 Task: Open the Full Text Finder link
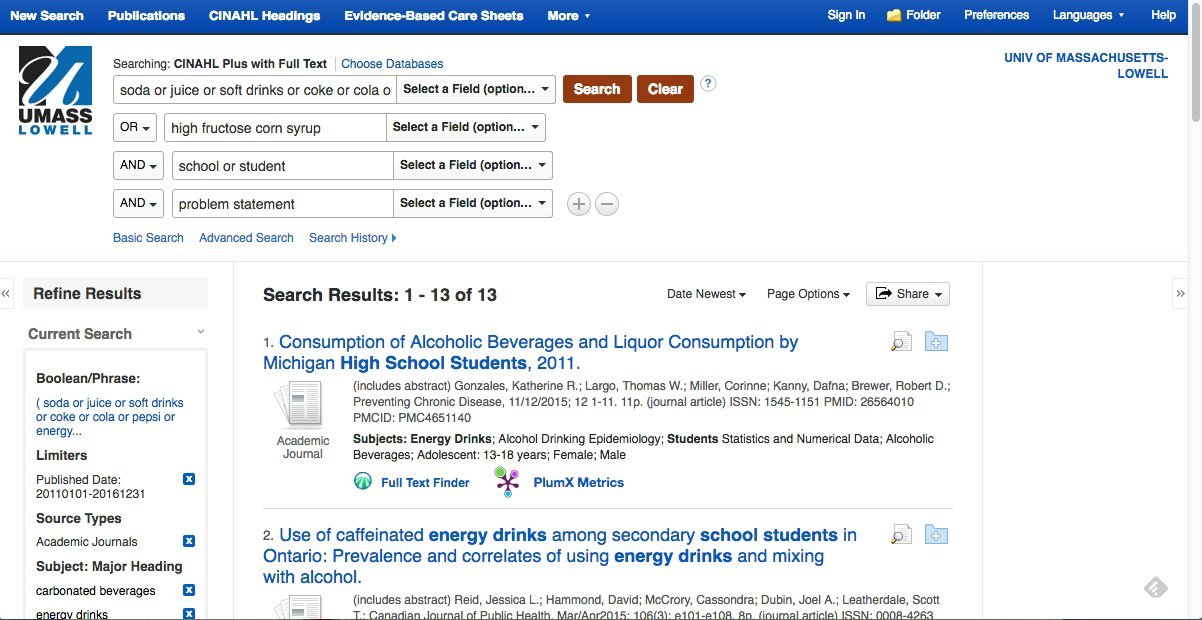[x=425, y=482]
